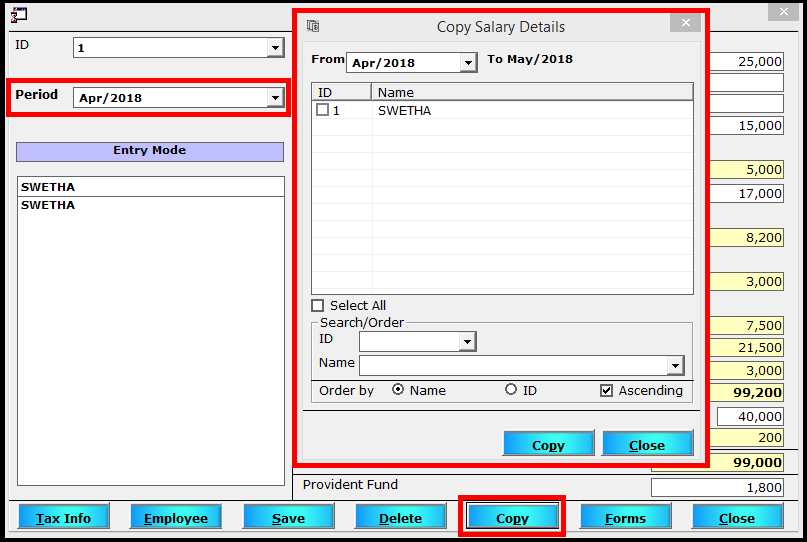The width and height of the screenshot is (807, 542).
Task: Click the Entry Mode button
Action: (150, 151)
